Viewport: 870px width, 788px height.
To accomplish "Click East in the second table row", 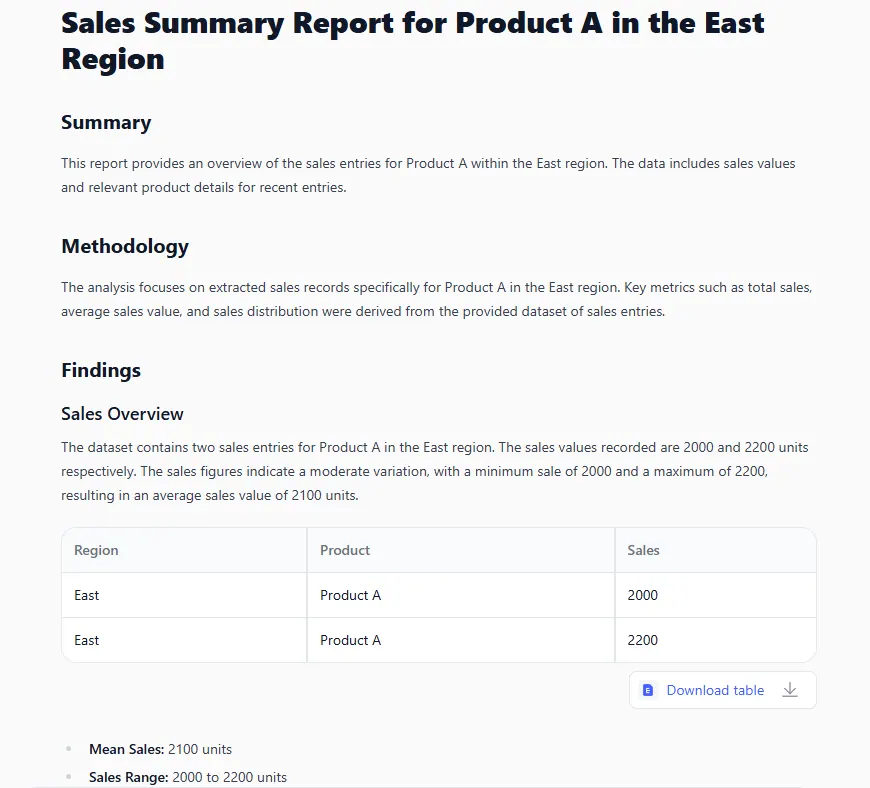I will [87, 640].
